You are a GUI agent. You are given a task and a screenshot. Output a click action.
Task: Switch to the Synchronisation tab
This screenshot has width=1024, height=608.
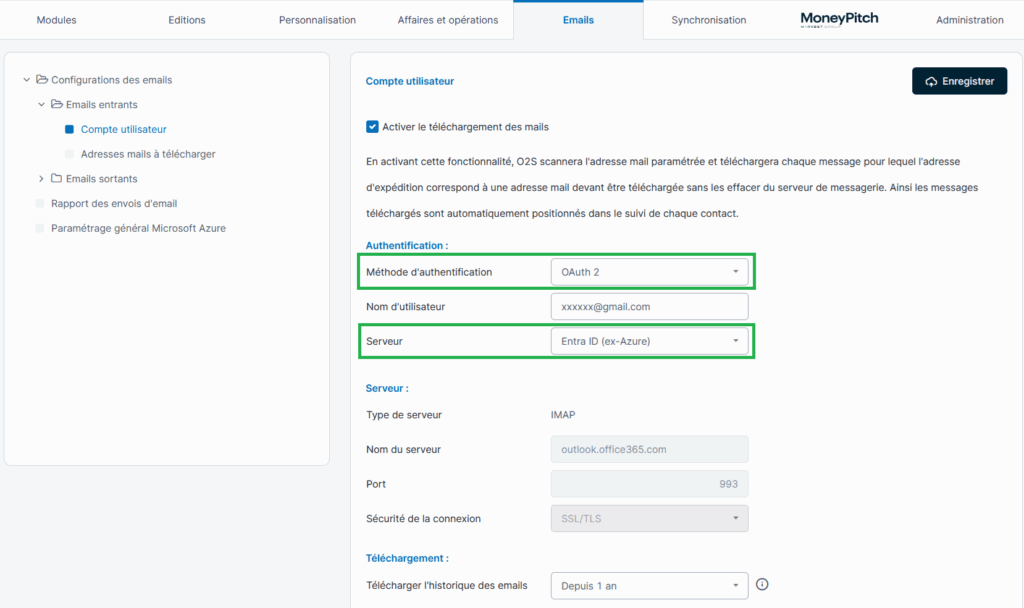[708, 20]
